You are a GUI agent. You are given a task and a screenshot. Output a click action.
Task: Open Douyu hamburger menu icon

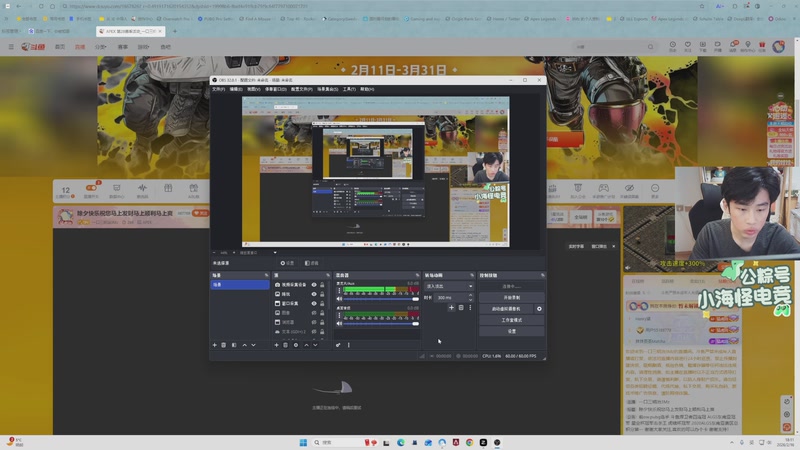11,46
